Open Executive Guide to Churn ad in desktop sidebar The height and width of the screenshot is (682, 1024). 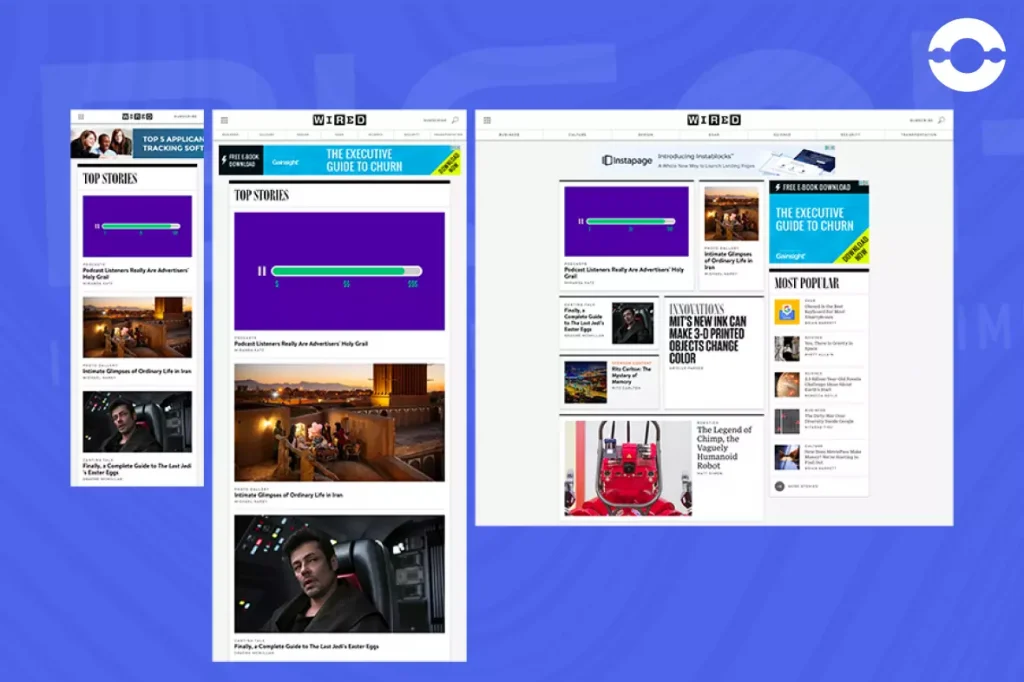coord(819,222)
